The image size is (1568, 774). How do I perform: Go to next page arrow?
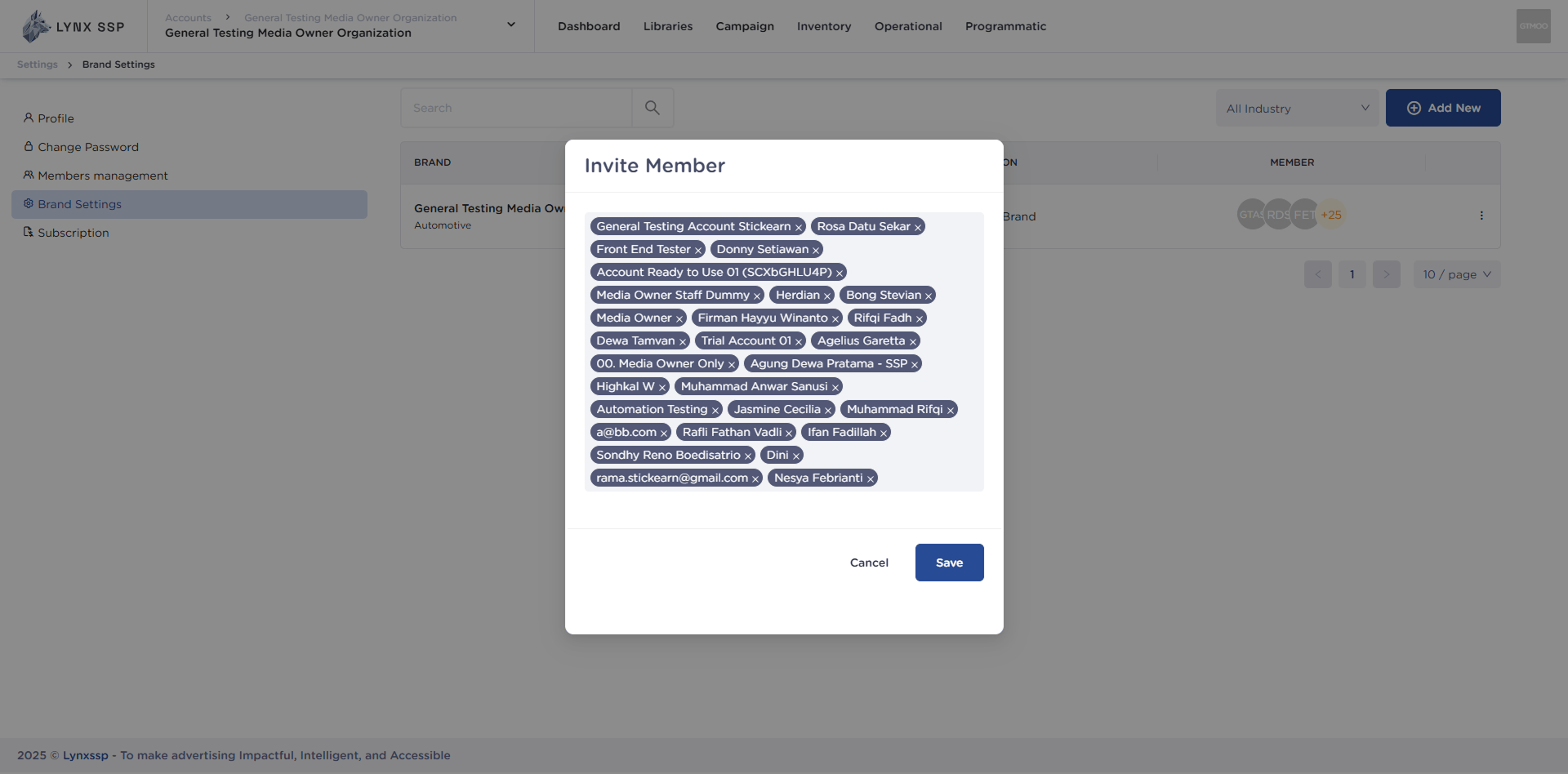pos(1387,274)
